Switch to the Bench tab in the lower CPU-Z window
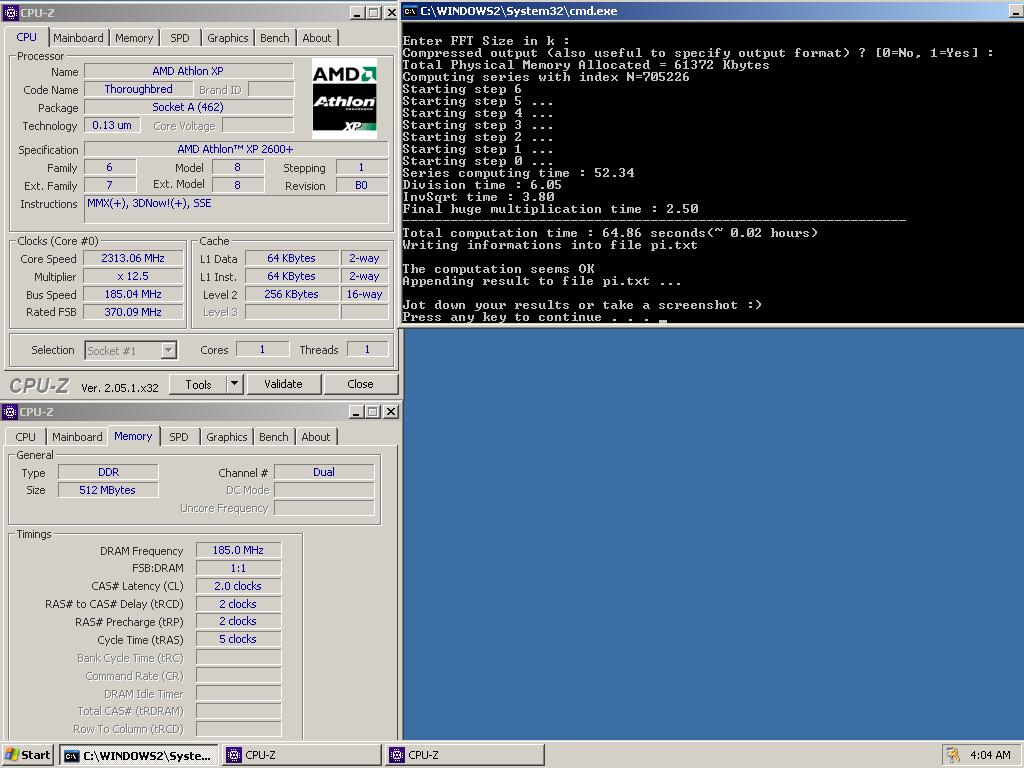Image resolution: width=1024 pixels, height=768 pixels. coord(274,437)
